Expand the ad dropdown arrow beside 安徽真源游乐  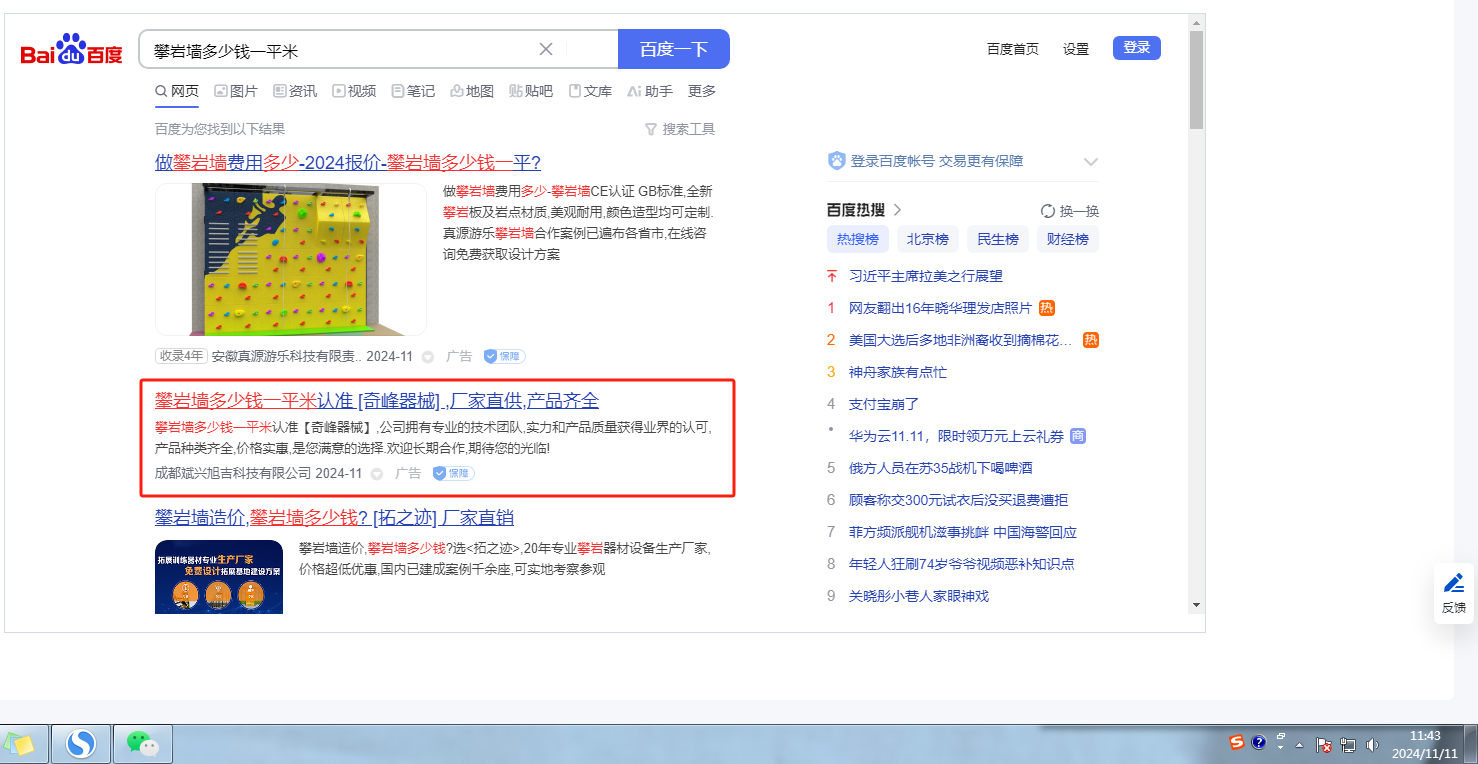(x=428, y=357)
